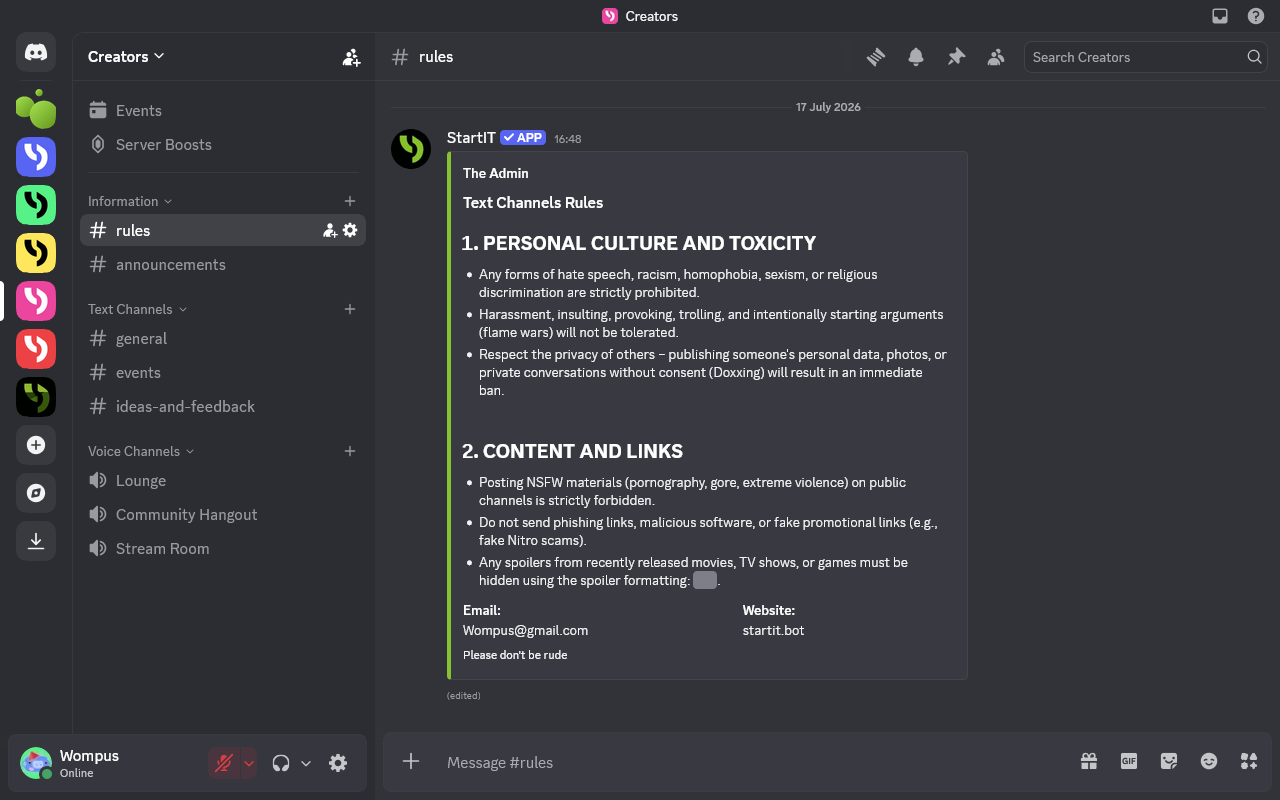Open the inbox icon in the title bar
This screenshot has height=800, width=1280.
pos(1220,16)
